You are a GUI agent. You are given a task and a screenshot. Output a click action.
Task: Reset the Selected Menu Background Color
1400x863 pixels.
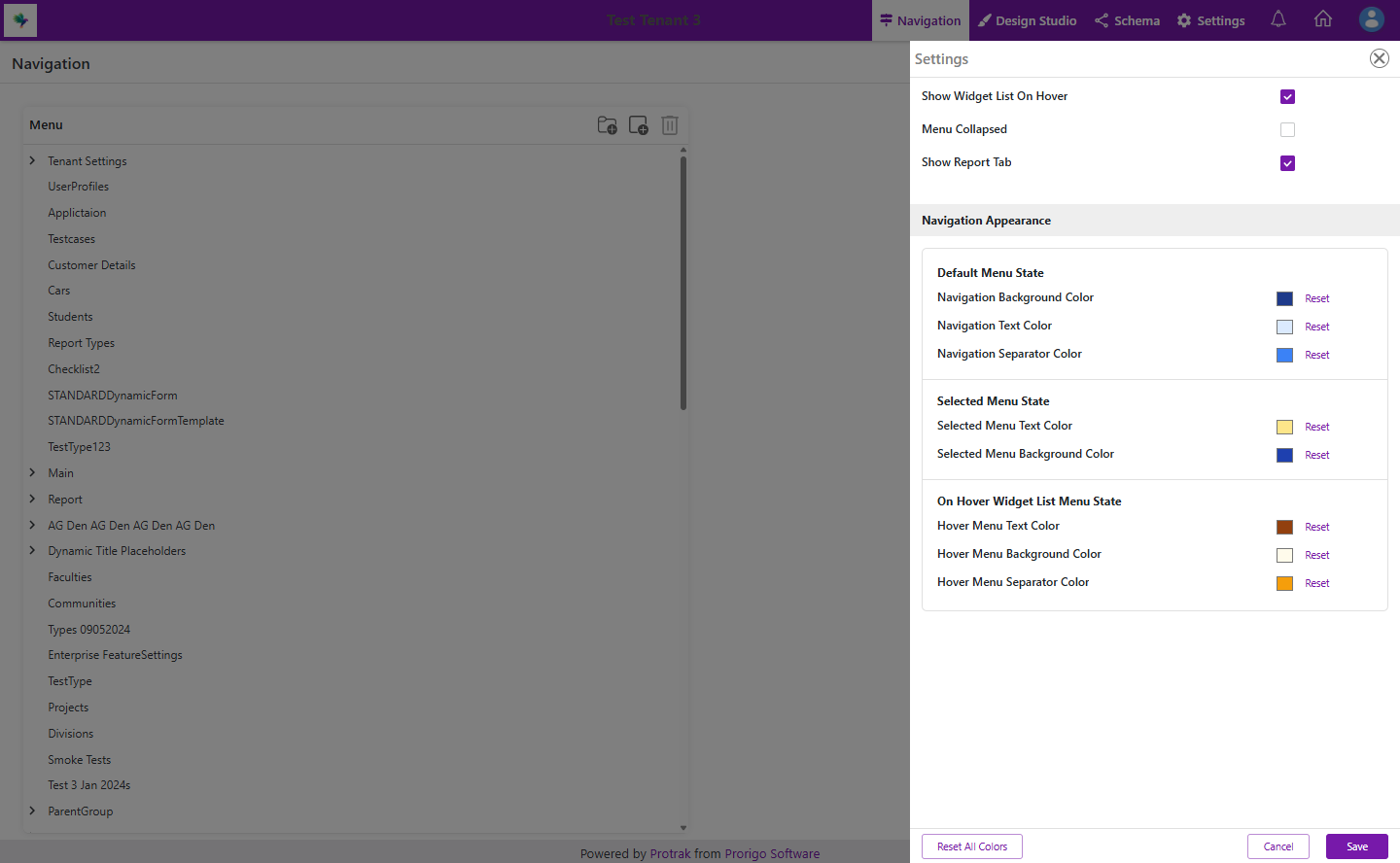pyautogui.click(x=1316, y=455)
